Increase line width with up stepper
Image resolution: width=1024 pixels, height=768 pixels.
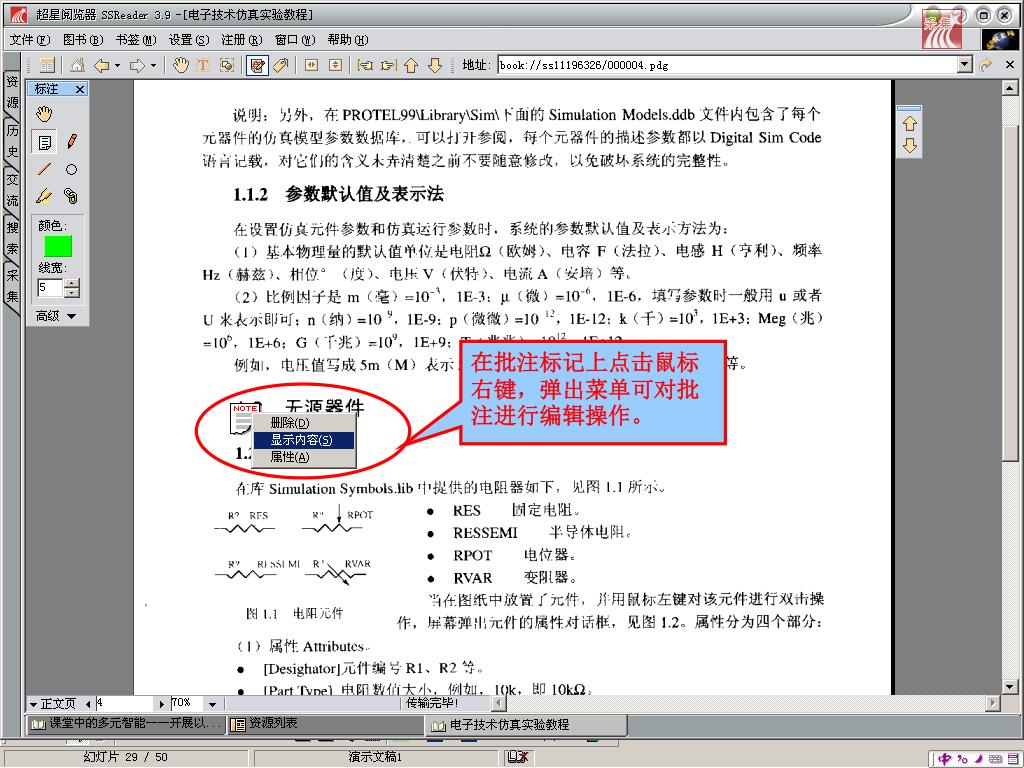(72, 283)
